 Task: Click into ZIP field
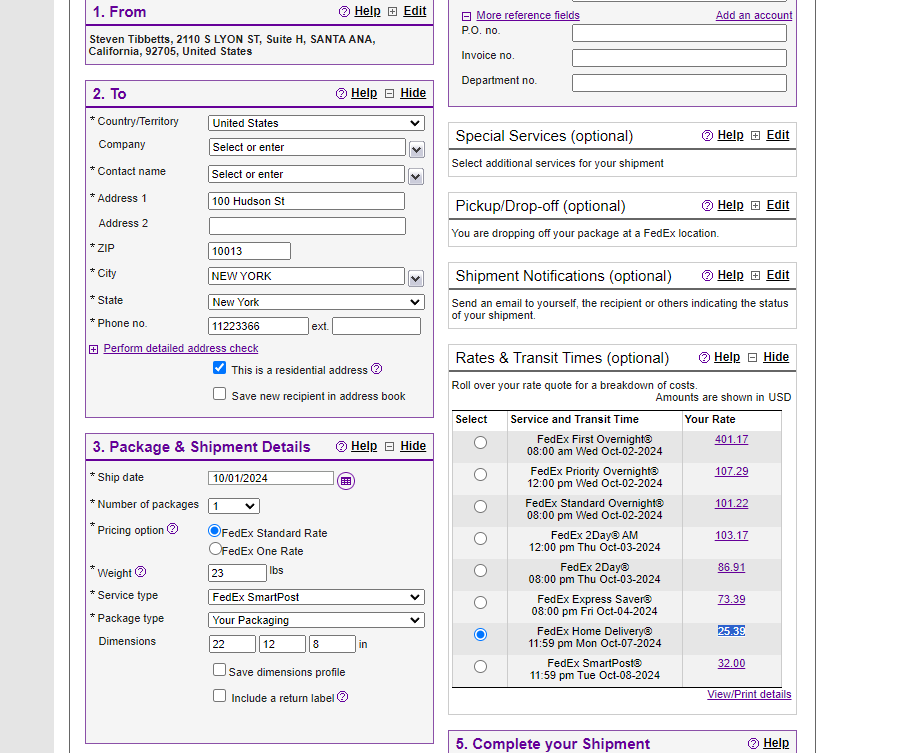pos(249,251)
